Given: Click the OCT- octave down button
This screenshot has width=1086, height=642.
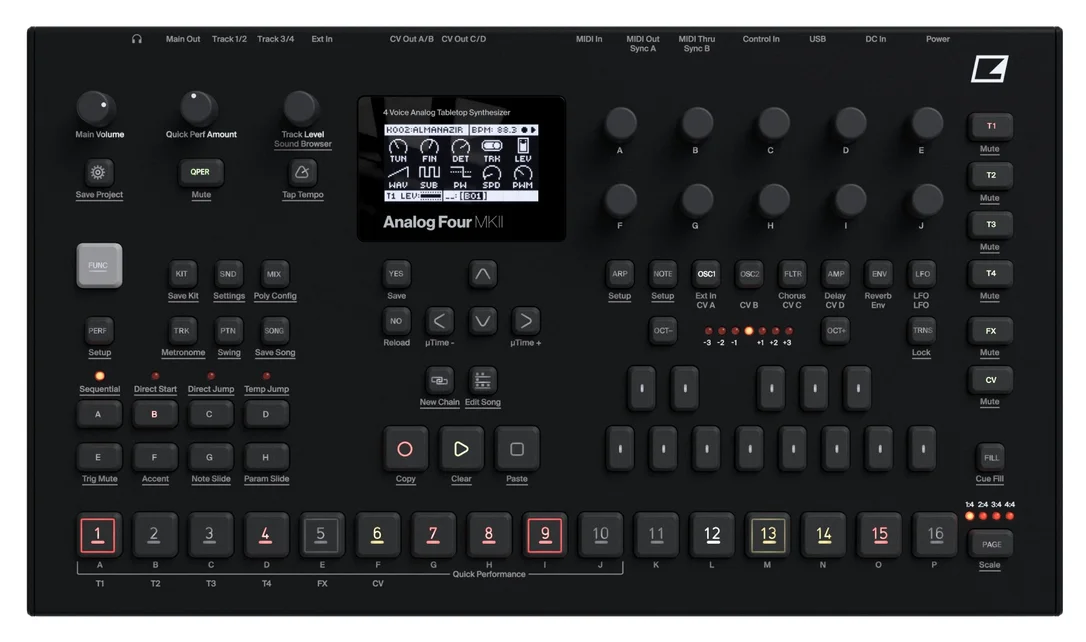Looking at the screenshot, I should [663, 330].
